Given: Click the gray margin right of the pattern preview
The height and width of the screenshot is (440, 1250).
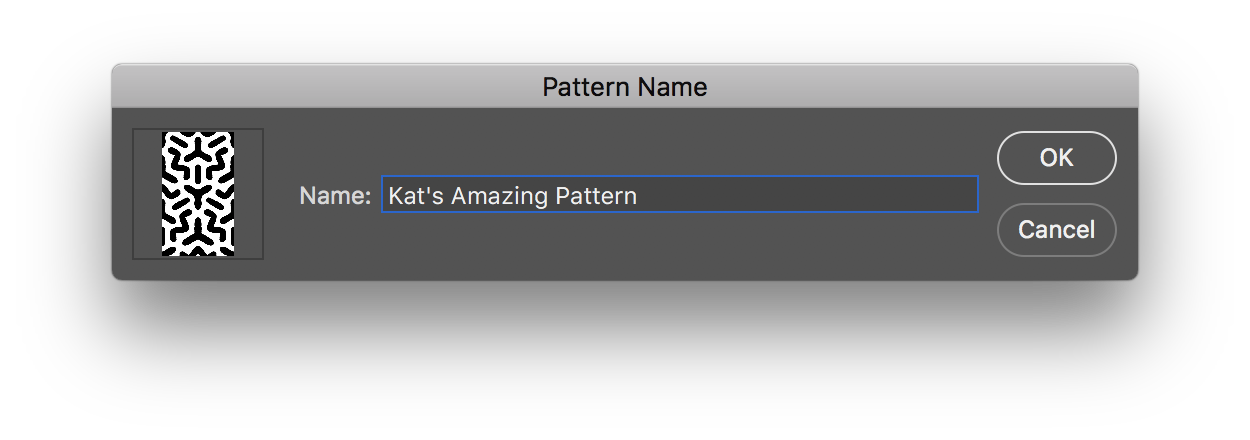Looking at the screenshot, I should (x=248, y=194).
